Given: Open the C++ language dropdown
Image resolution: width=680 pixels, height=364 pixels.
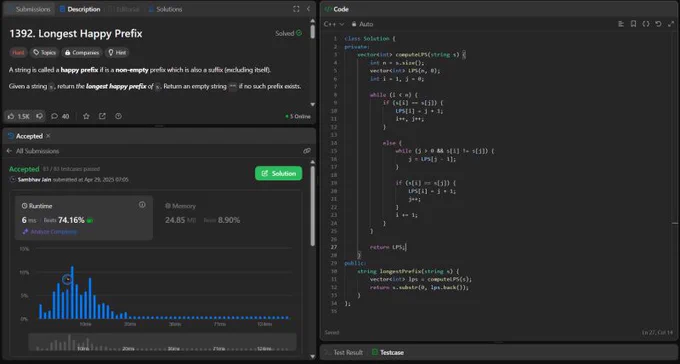Looking at the screenshot, I should tap(334, 24).
